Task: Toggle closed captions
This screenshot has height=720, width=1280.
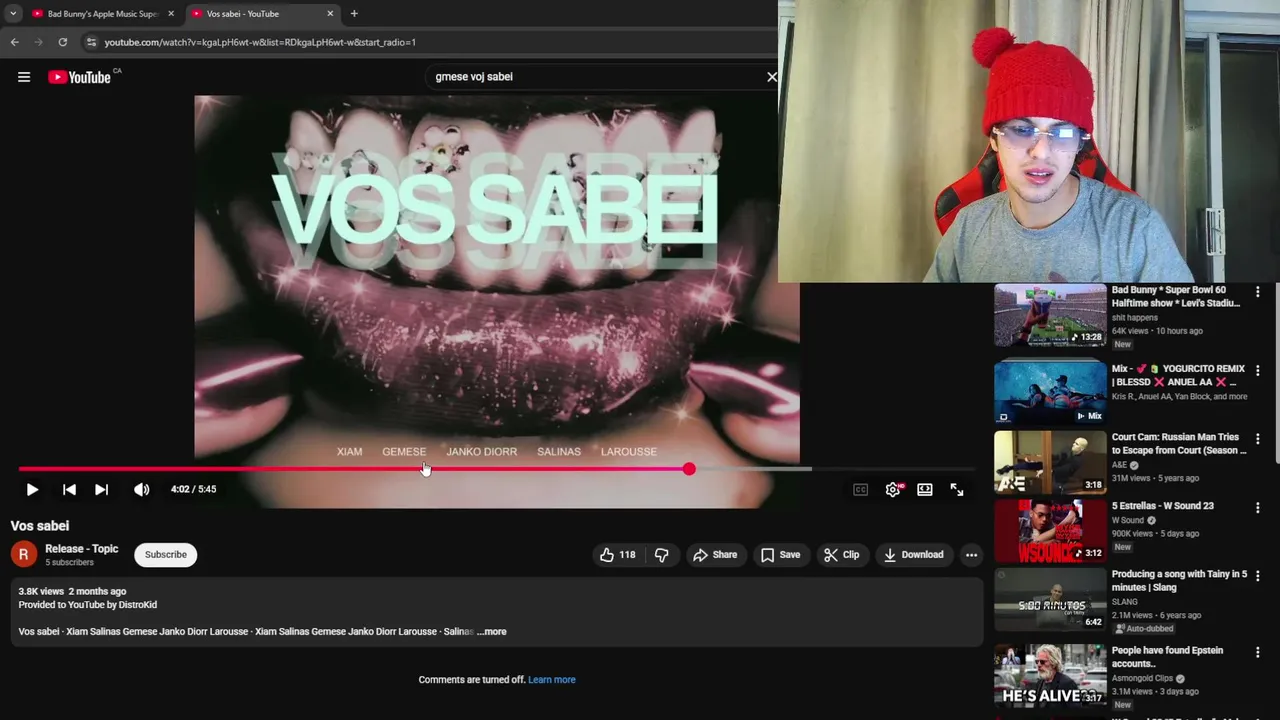Action: 860,489
